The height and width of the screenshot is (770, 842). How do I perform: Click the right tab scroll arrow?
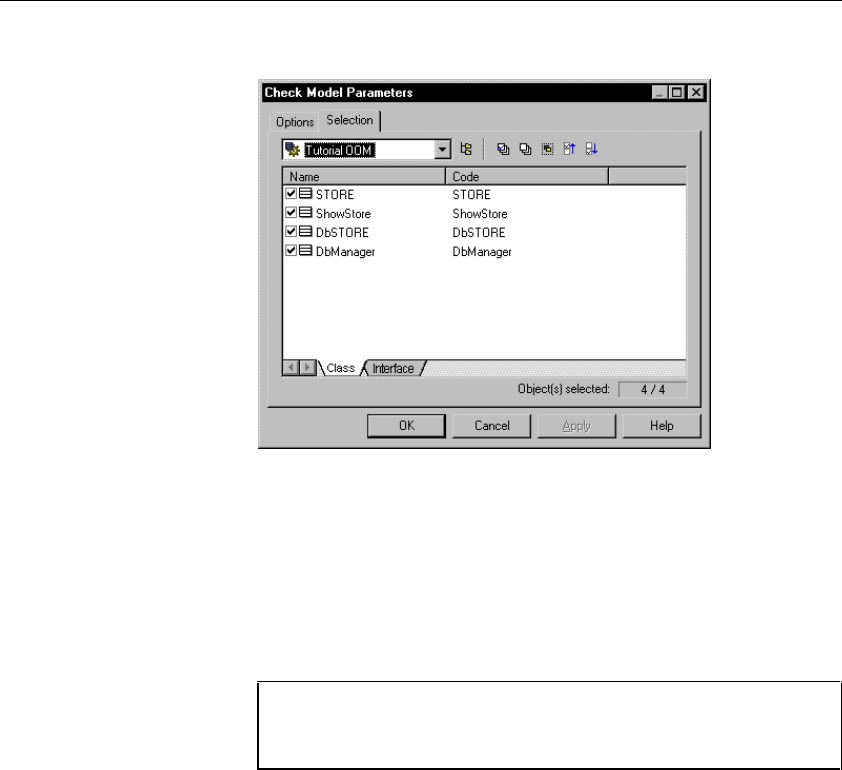click(x=307, y=368)
